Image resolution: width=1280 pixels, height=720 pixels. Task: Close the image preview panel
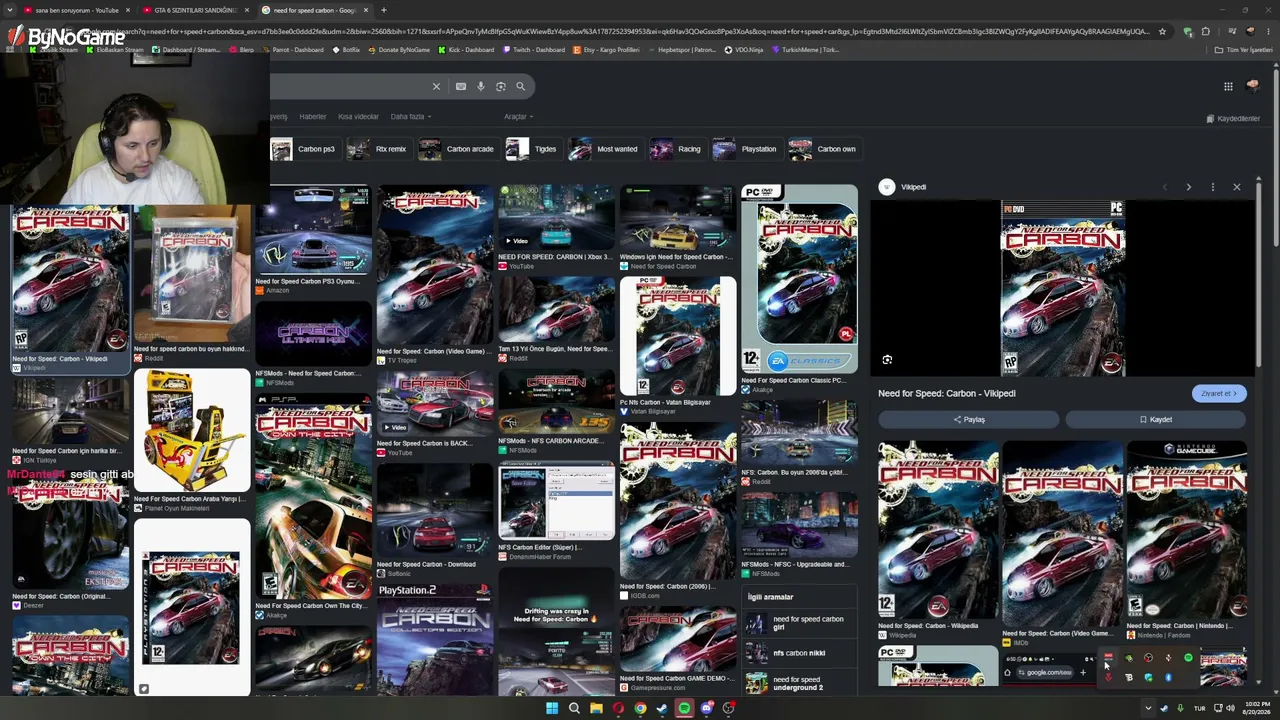point(1237,187)
